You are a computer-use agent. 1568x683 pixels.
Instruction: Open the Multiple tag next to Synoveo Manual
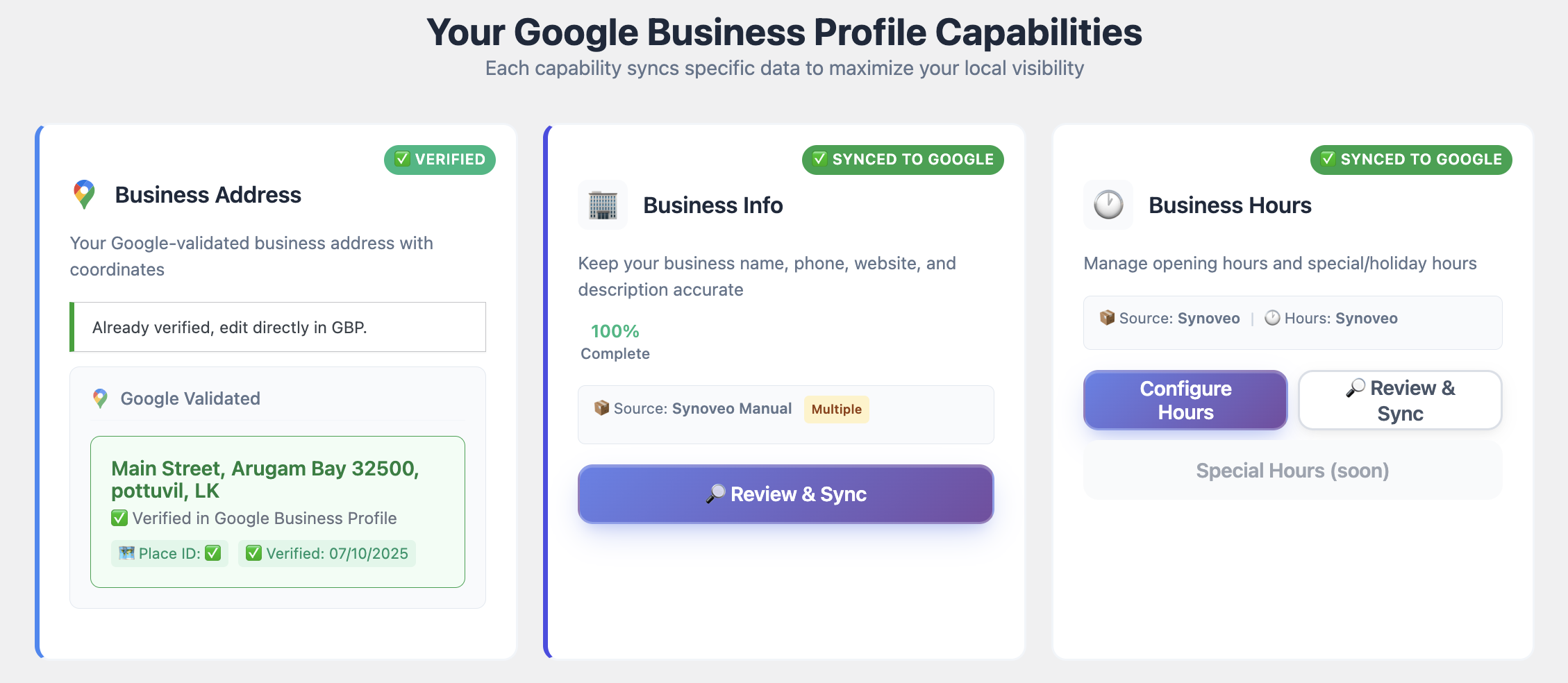(x=835, y=410)
